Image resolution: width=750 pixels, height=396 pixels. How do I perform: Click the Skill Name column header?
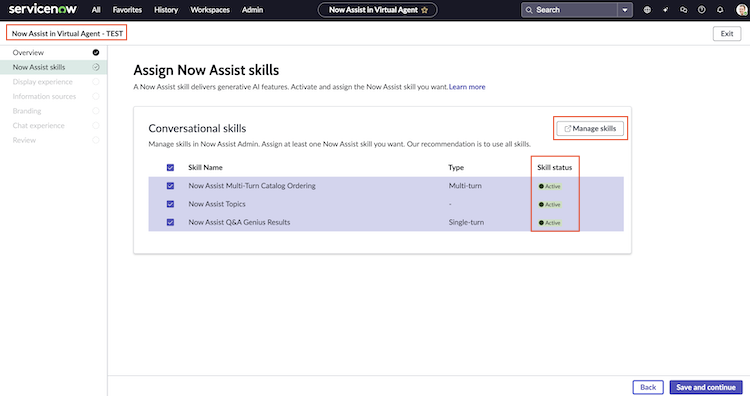pos(205,167)
